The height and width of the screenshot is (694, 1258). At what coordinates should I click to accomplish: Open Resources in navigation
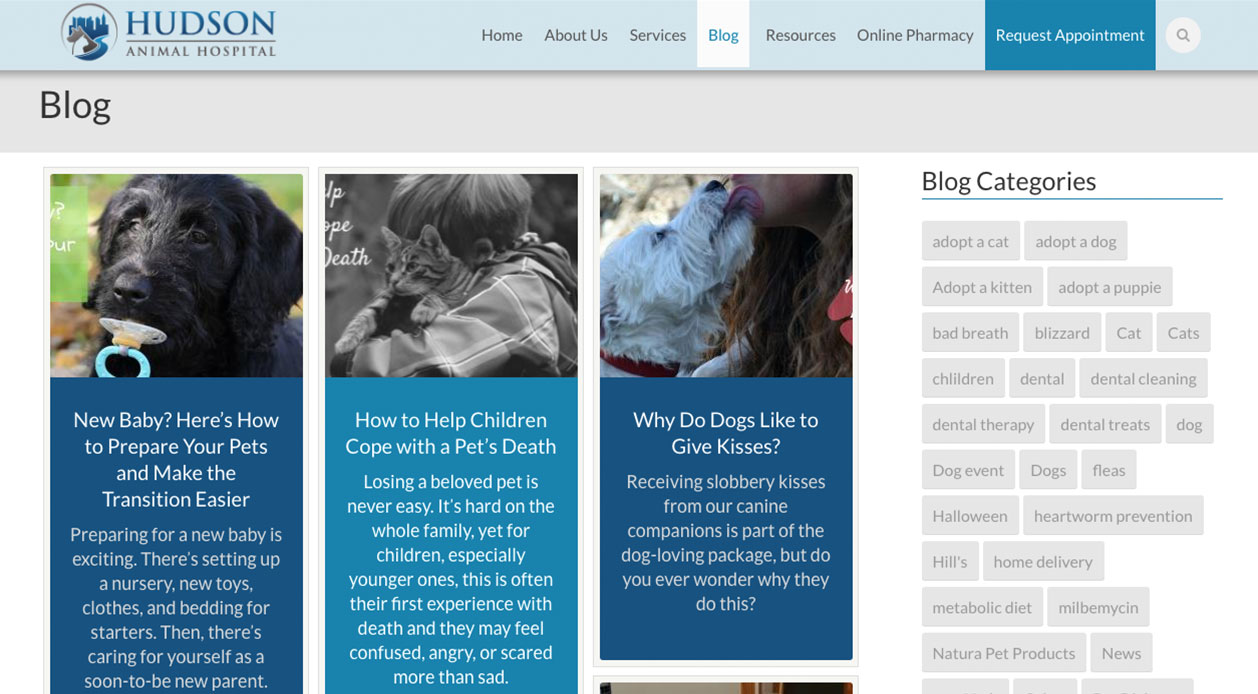800,35
